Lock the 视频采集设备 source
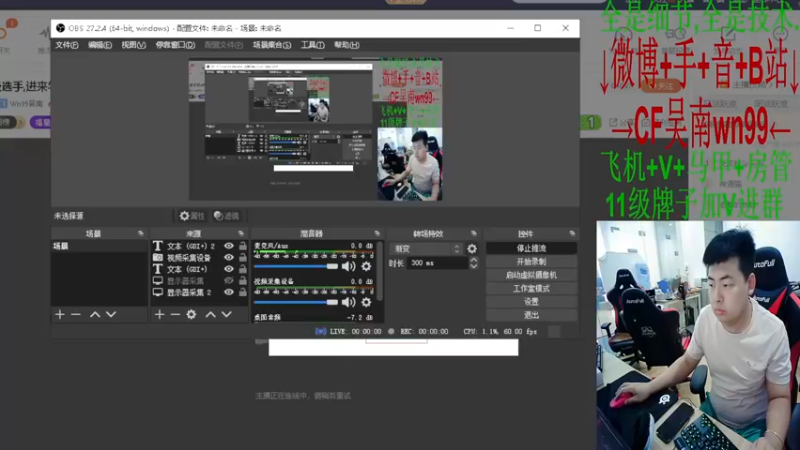The image size is (800, 450). (x=243, y=258)
